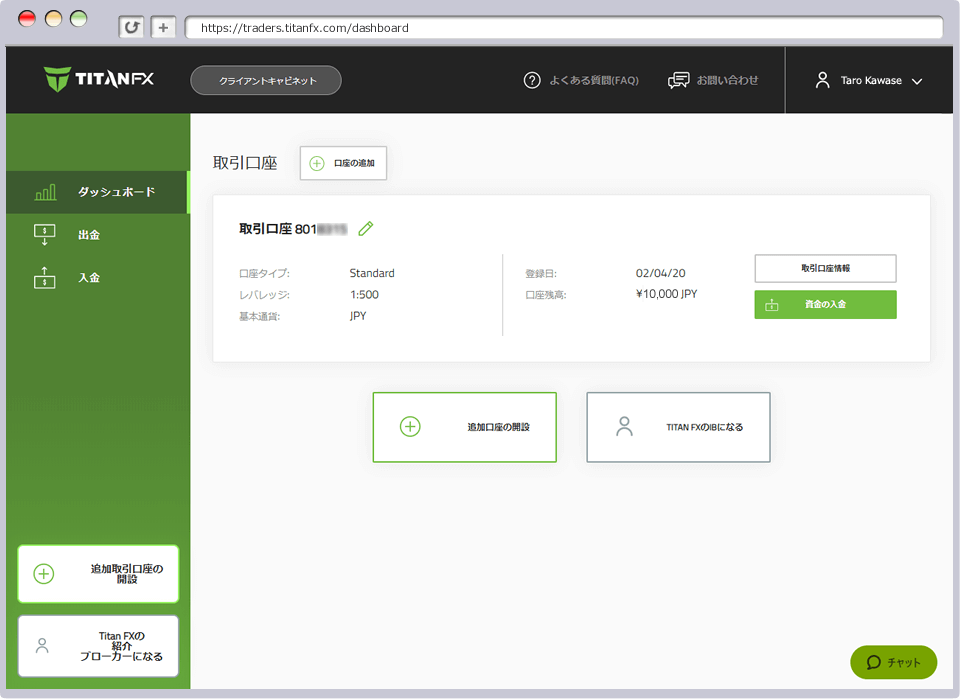Click the user profile icon in header
This screenshot has height=699, width=960.
[823, 80]
